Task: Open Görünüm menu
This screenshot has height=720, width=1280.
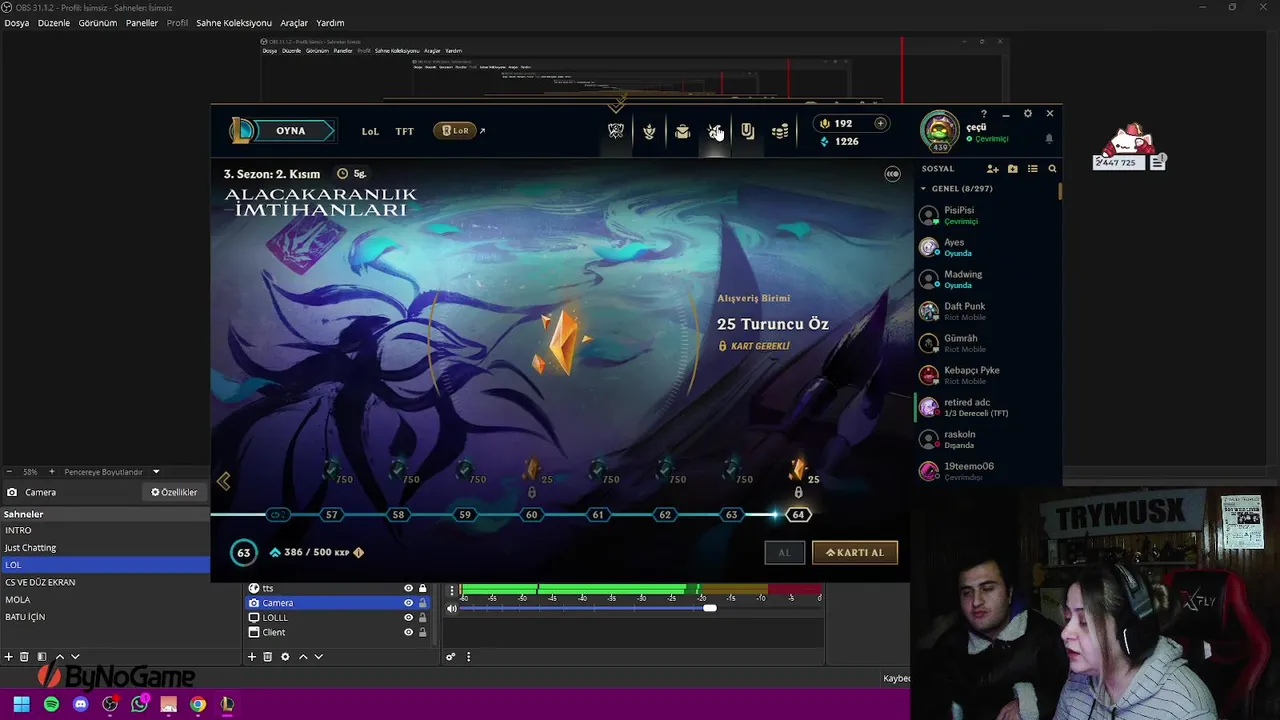Action: click(x=98, y=23)
